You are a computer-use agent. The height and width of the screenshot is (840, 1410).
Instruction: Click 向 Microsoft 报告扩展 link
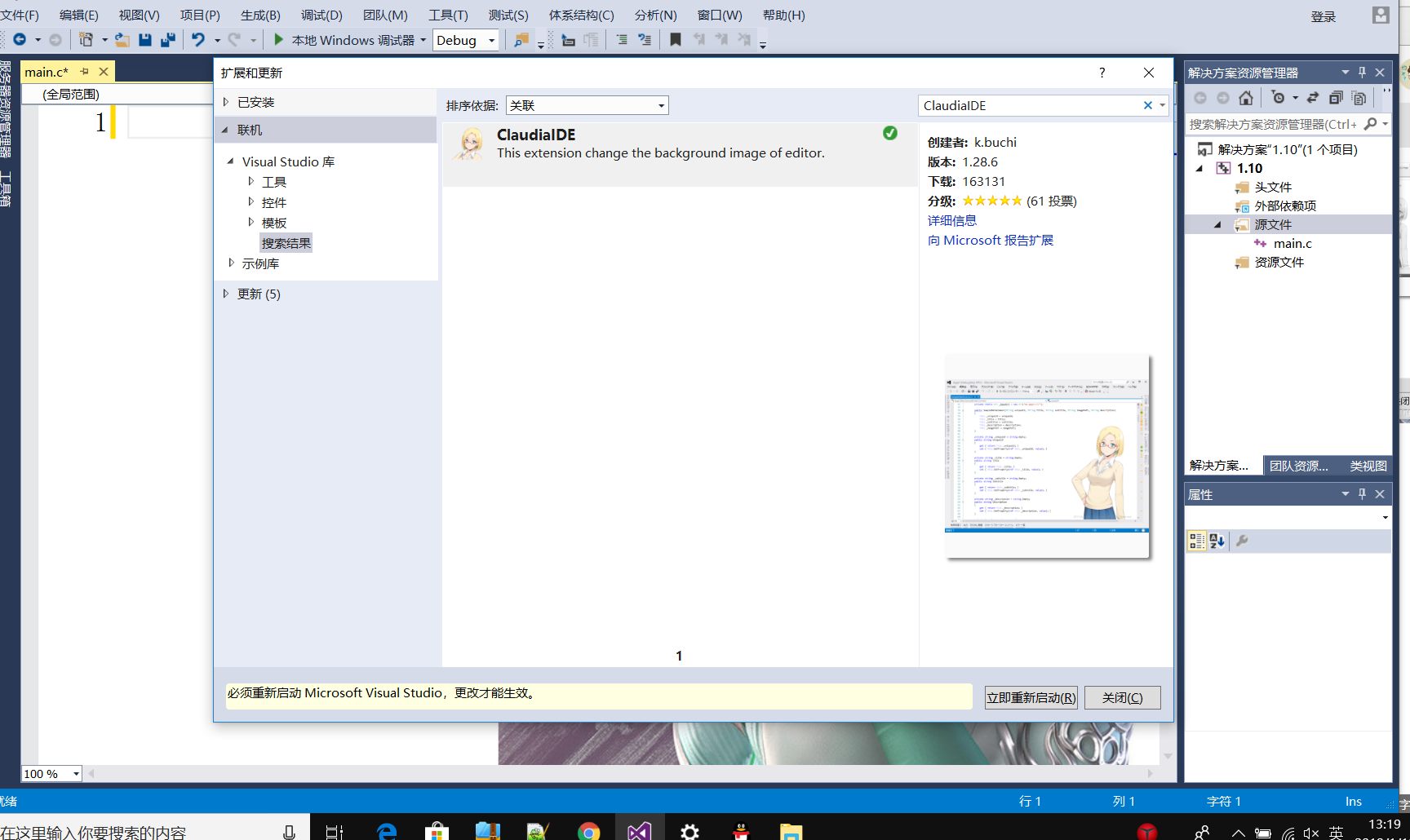(991, 241)
